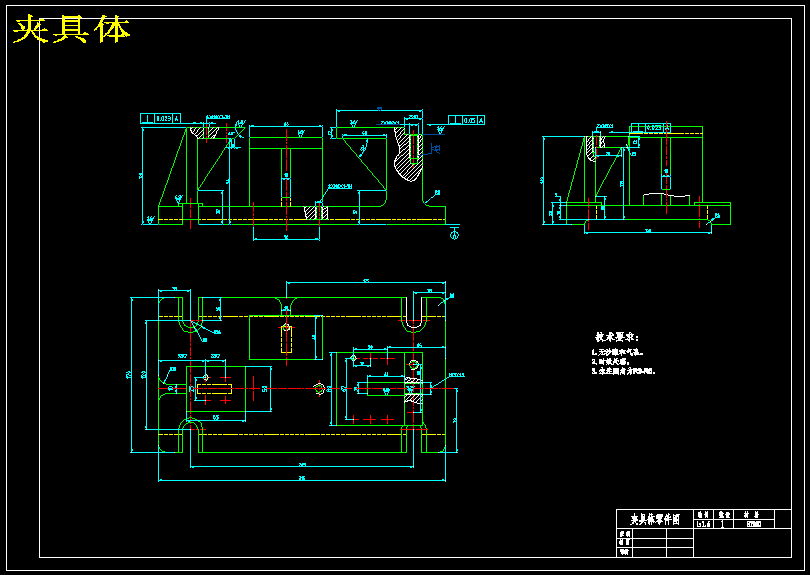
Task: Click the 夹具体零件图 title block cell
Action: [655, 519]
